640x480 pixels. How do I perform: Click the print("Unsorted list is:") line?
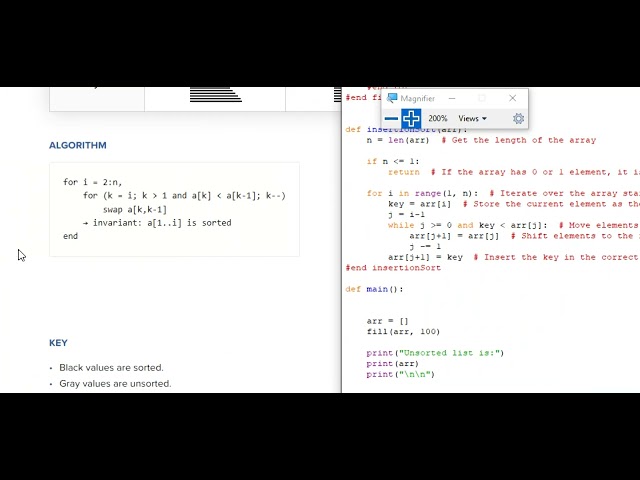[x=435, y=353]
